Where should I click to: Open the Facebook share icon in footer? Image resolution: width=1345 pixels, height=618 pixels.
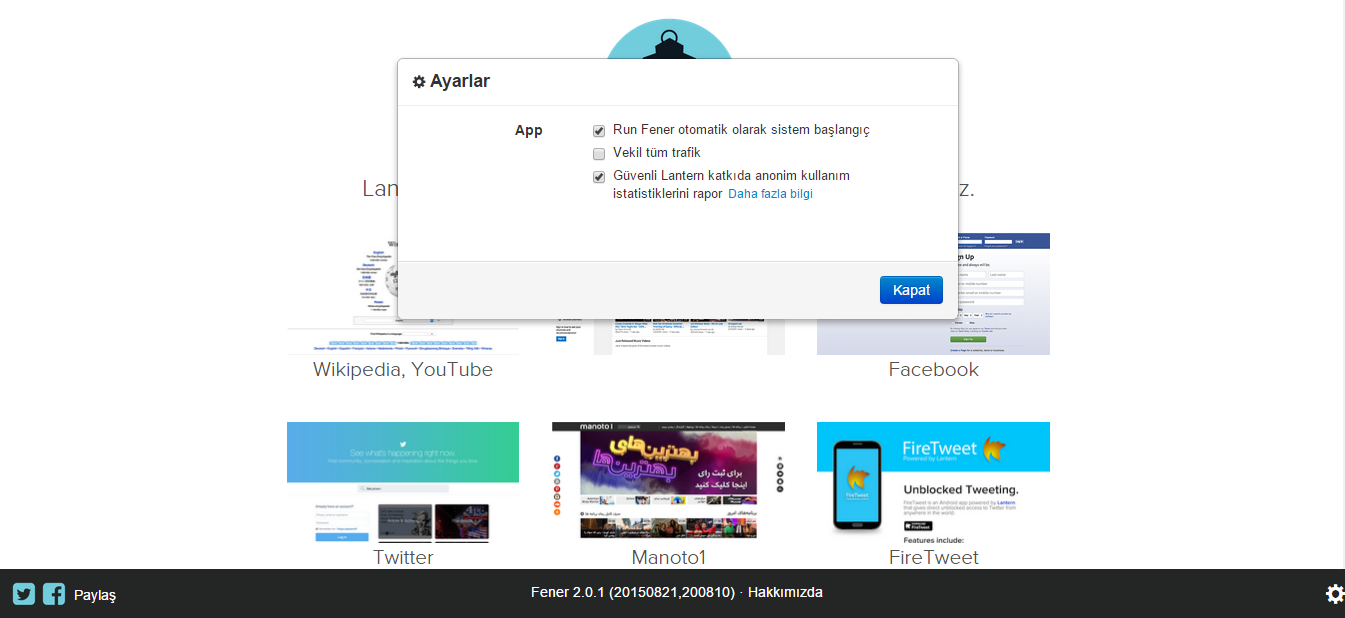point(54,593)
